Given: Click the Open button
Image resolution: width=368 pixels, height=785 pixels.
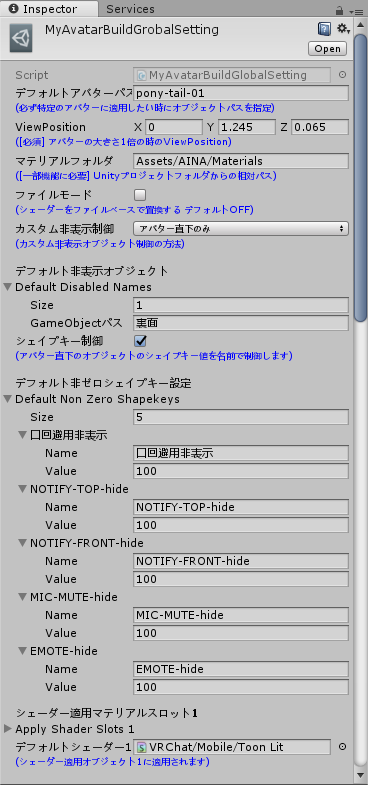Looking at the screenshot, I should tap(328, 49).
